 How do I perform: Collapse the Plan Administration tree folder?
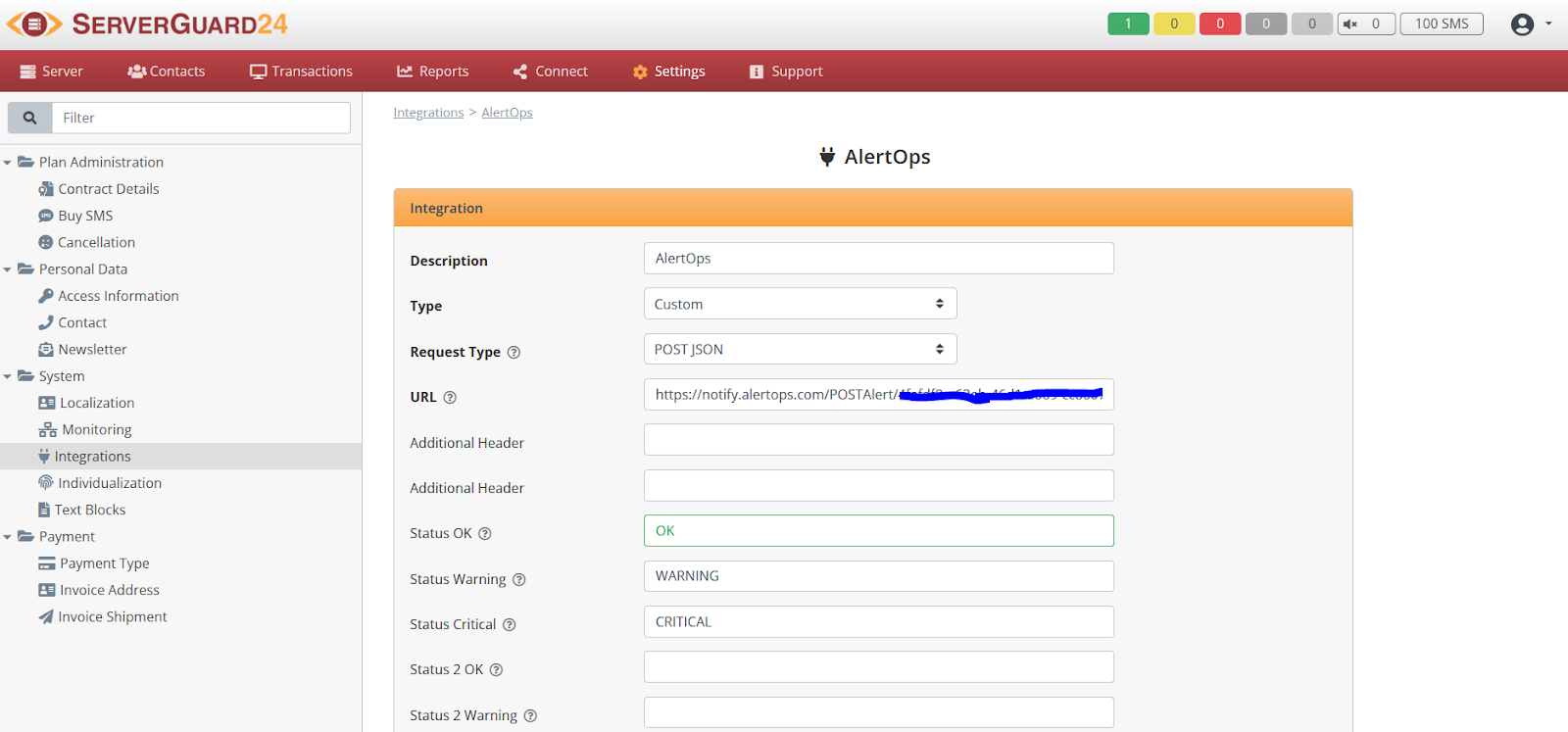pos(8,163)
